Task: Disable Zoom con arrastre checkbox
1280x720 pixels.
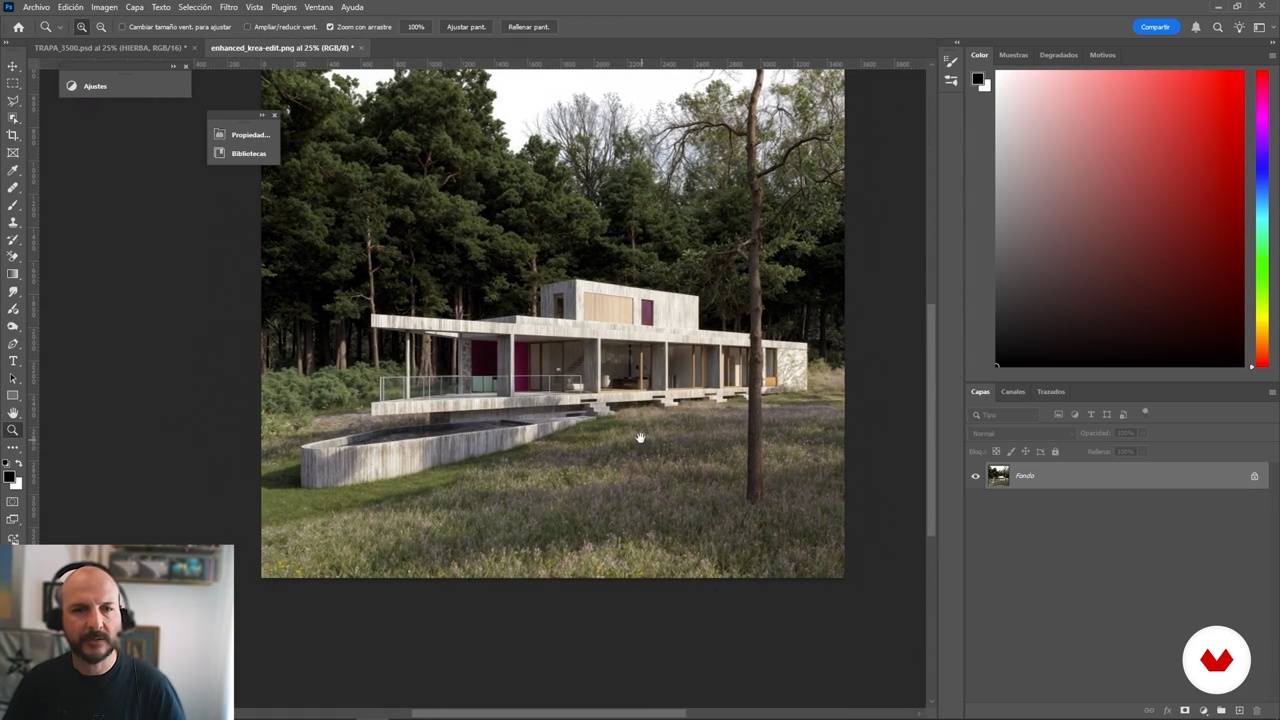Action: (330, 27)
